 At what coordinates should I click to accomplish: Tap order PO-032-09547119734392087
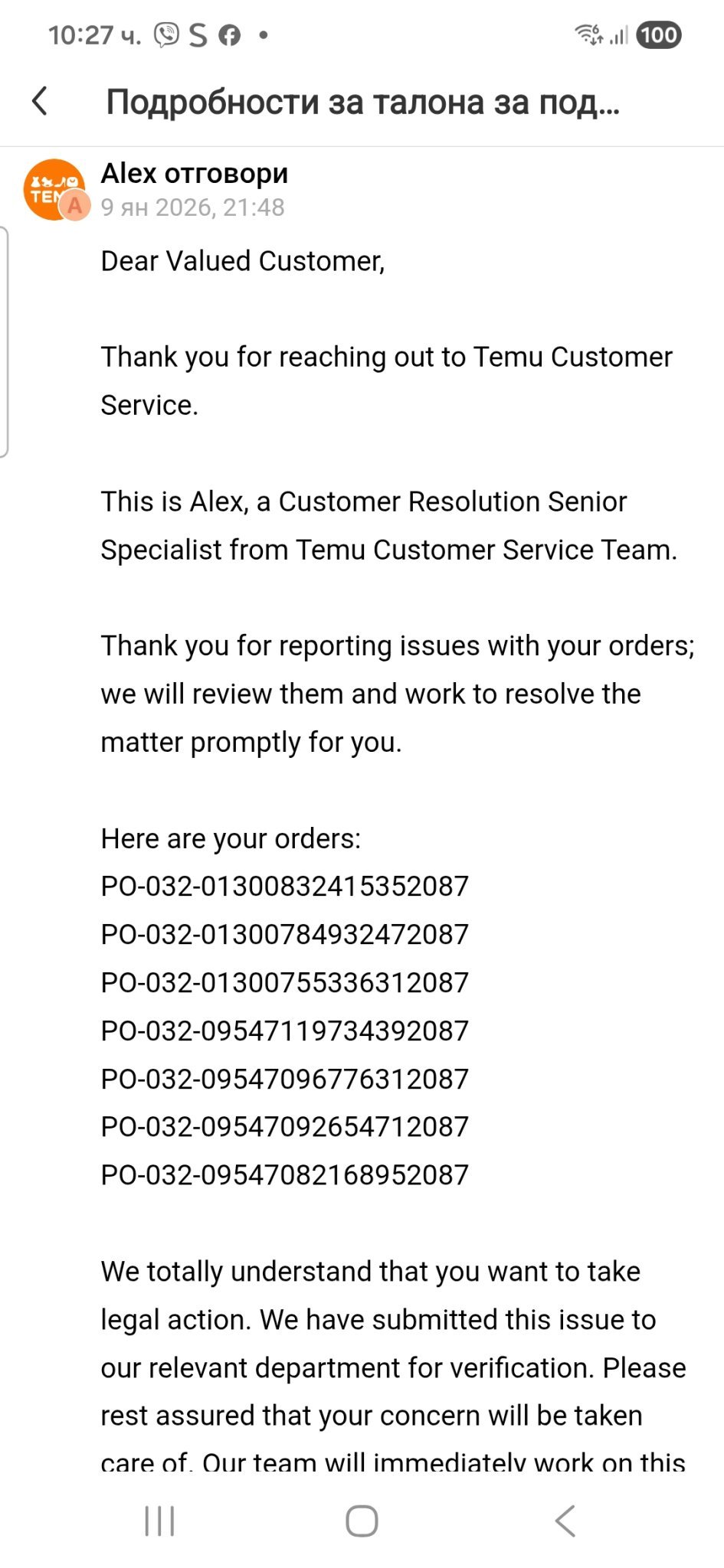pos(284,1031)
